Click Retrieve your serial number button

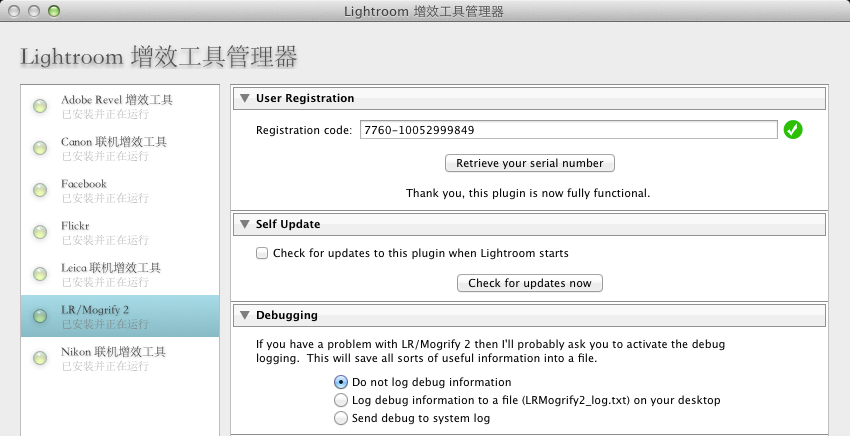[x=529, y=163]
